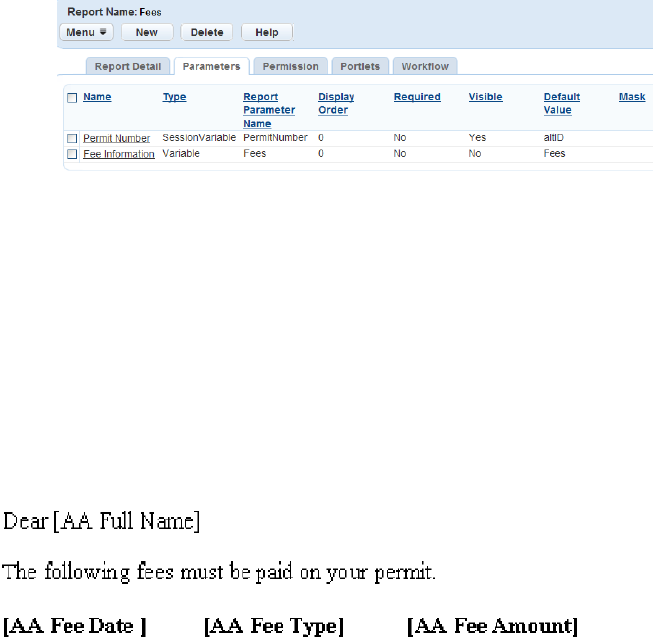Toggle the select-all checkbox in header
The width and height of the screenshot is (653, 643).
pos(72,98)
